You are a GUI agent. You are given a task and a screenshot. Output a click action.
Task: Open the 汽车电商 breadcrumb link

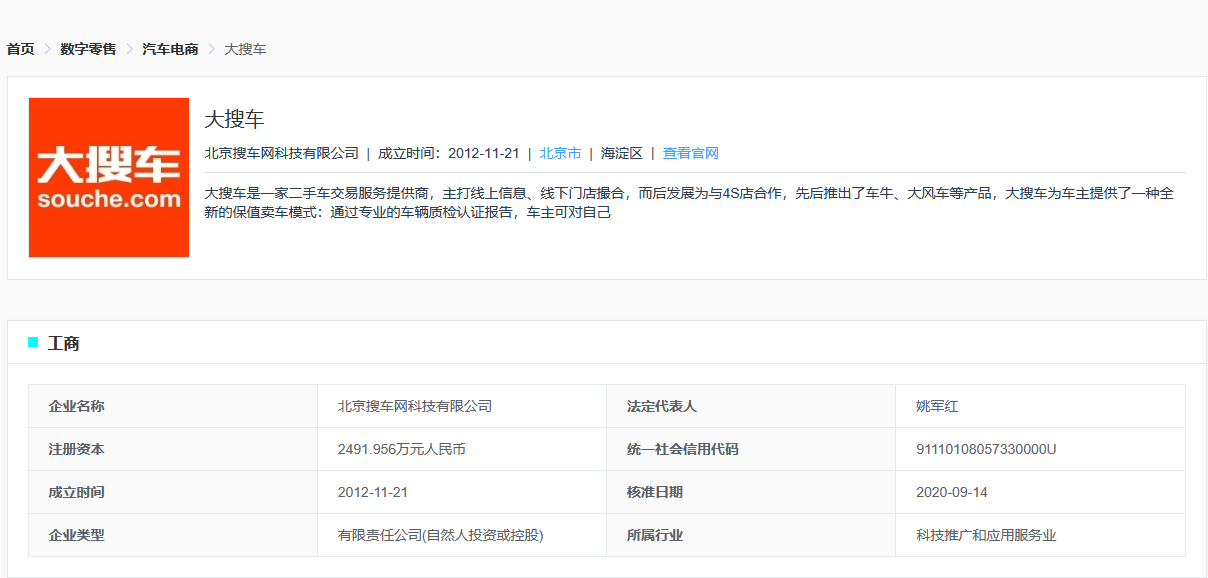tap(168, 48)
